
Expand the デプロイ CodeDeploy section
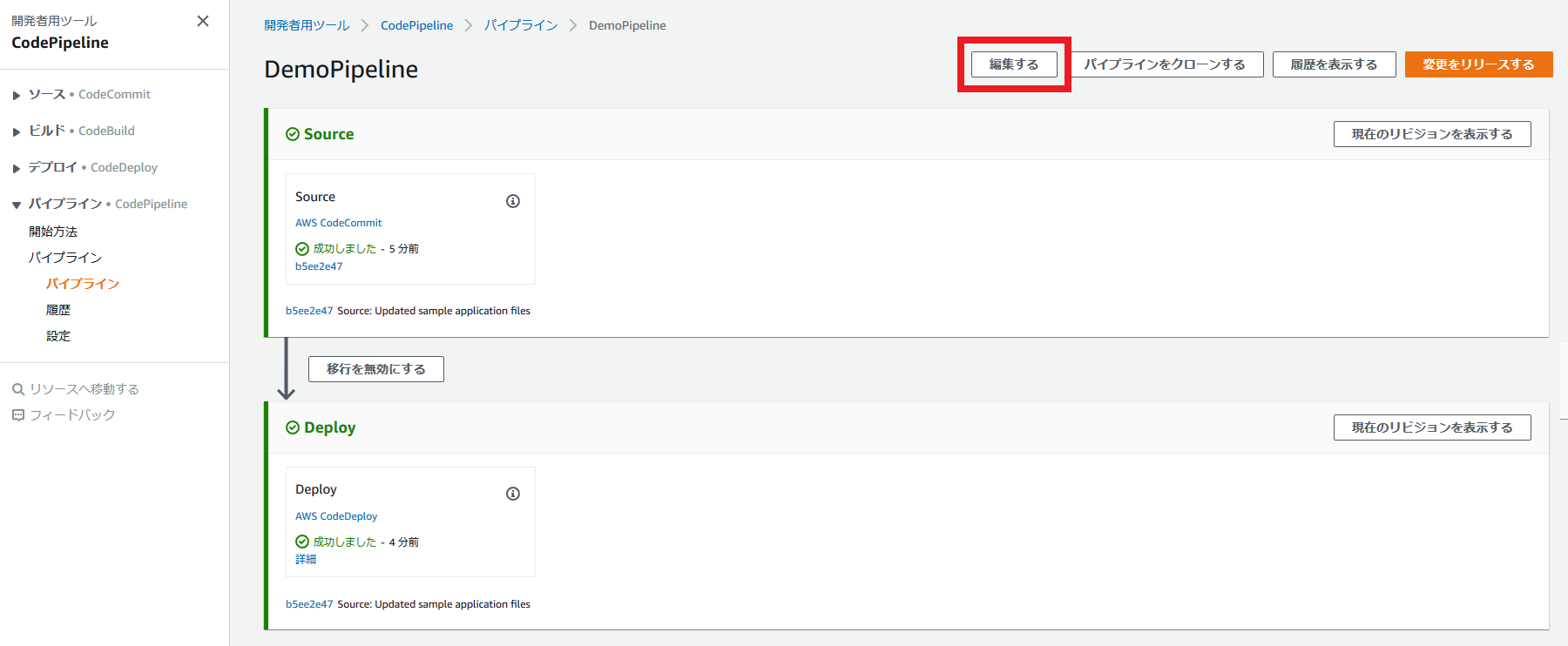[x=16, y=168]
